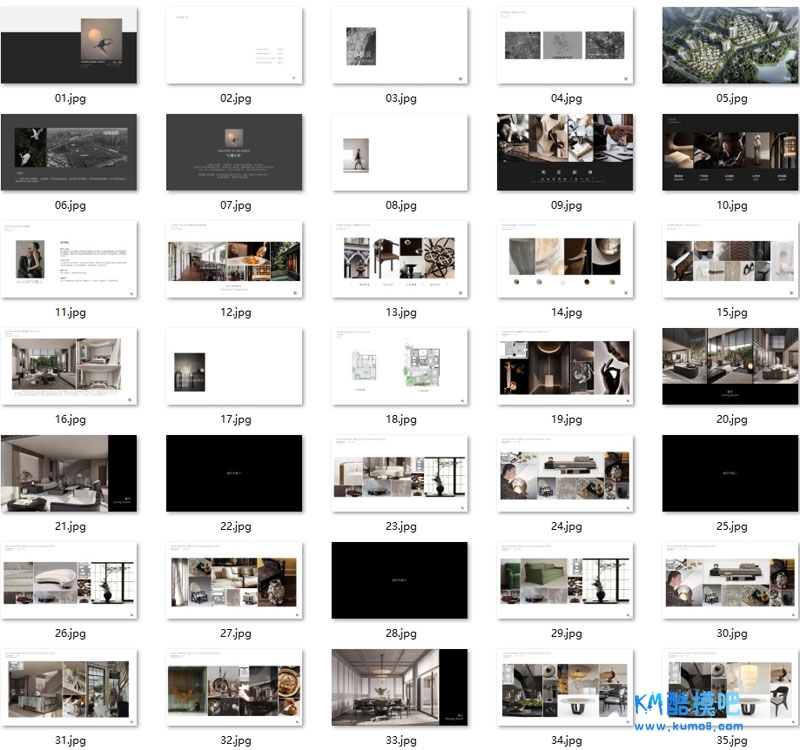This screenshot has height=750, width=800.
Task: Open the 09.jpg collage thumbnail
Action: tap(565, 152)
